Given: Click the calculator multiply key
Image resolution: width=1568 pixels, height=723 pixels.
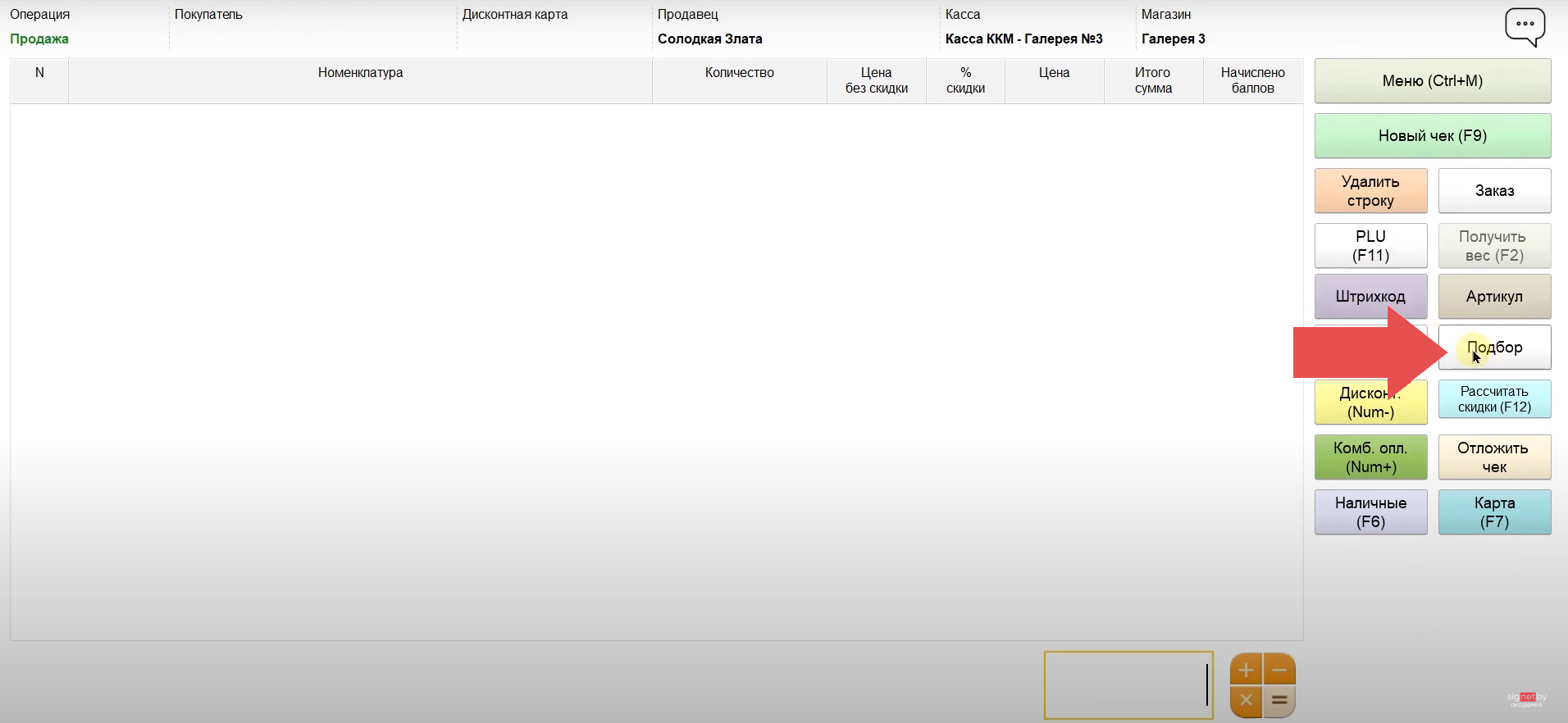Looking at the screenshot, I should [x=1246, y=701].
